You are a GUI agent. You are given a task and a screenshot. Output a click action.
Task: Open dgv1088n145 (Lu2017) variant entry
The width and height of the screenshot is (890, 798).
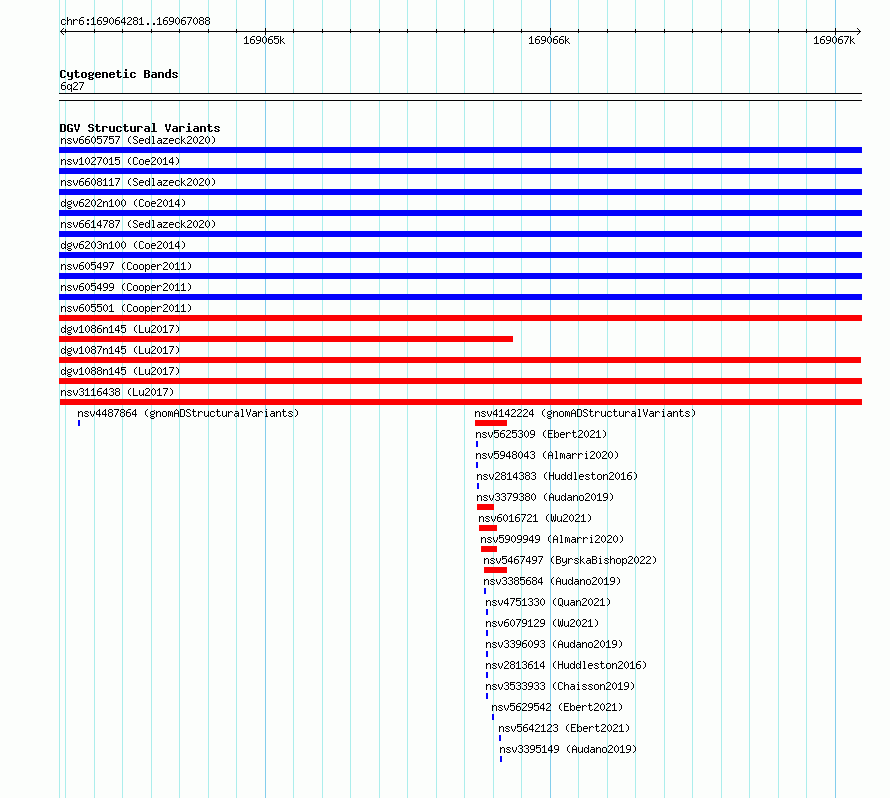pos(120,371)
